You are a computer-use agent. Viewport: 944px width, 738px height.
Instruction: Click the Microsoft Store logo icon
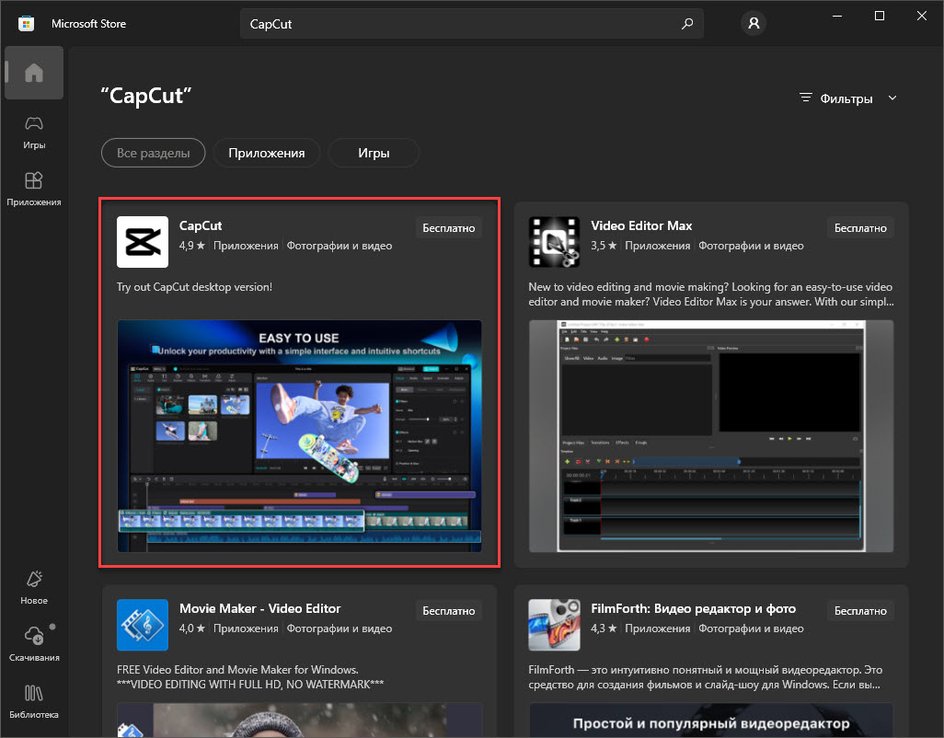pos(26,24)
